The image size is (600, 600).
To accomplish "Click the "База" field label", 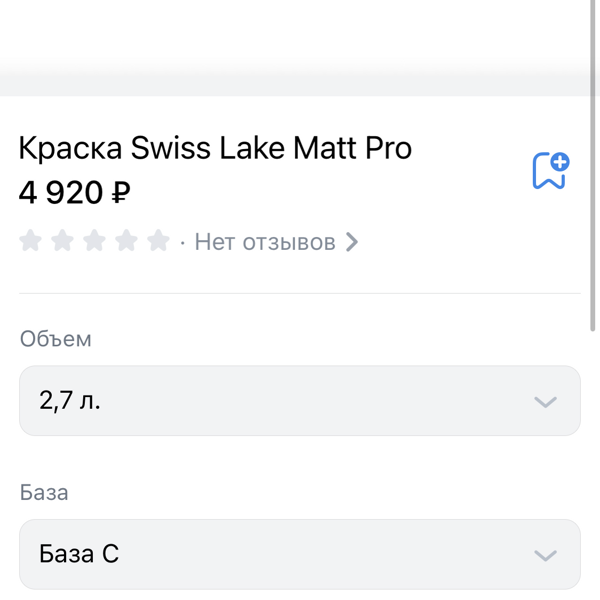I will click(x=44, y=493).
